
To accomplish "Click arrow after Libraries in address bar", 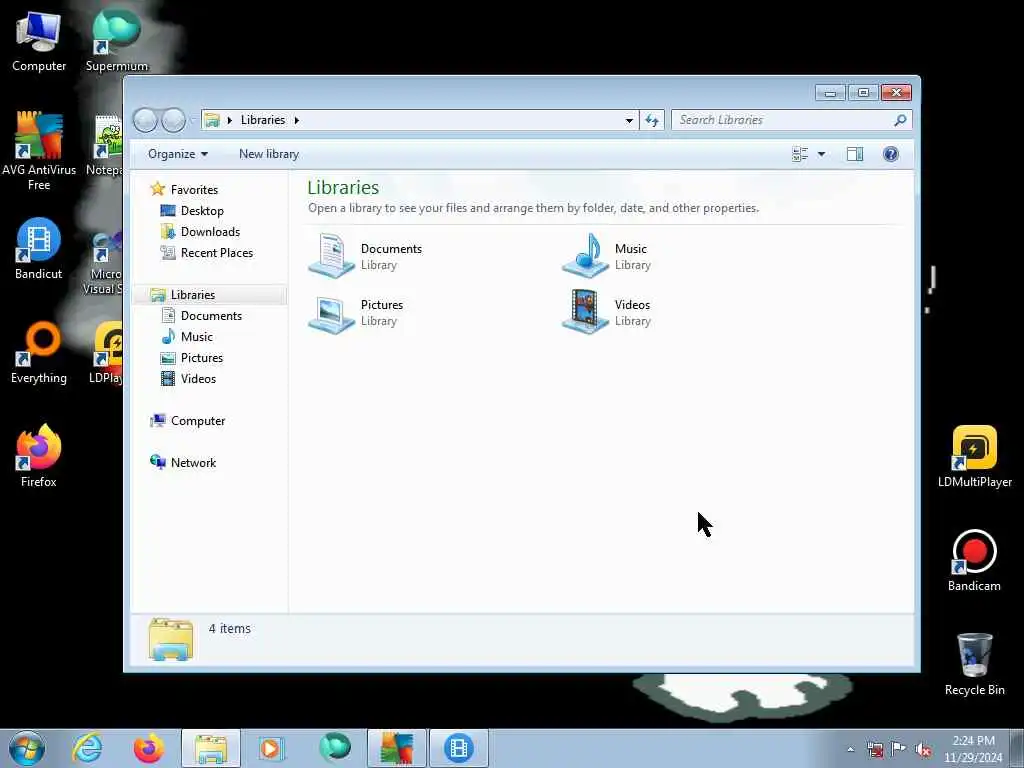I will pos(296,120).
